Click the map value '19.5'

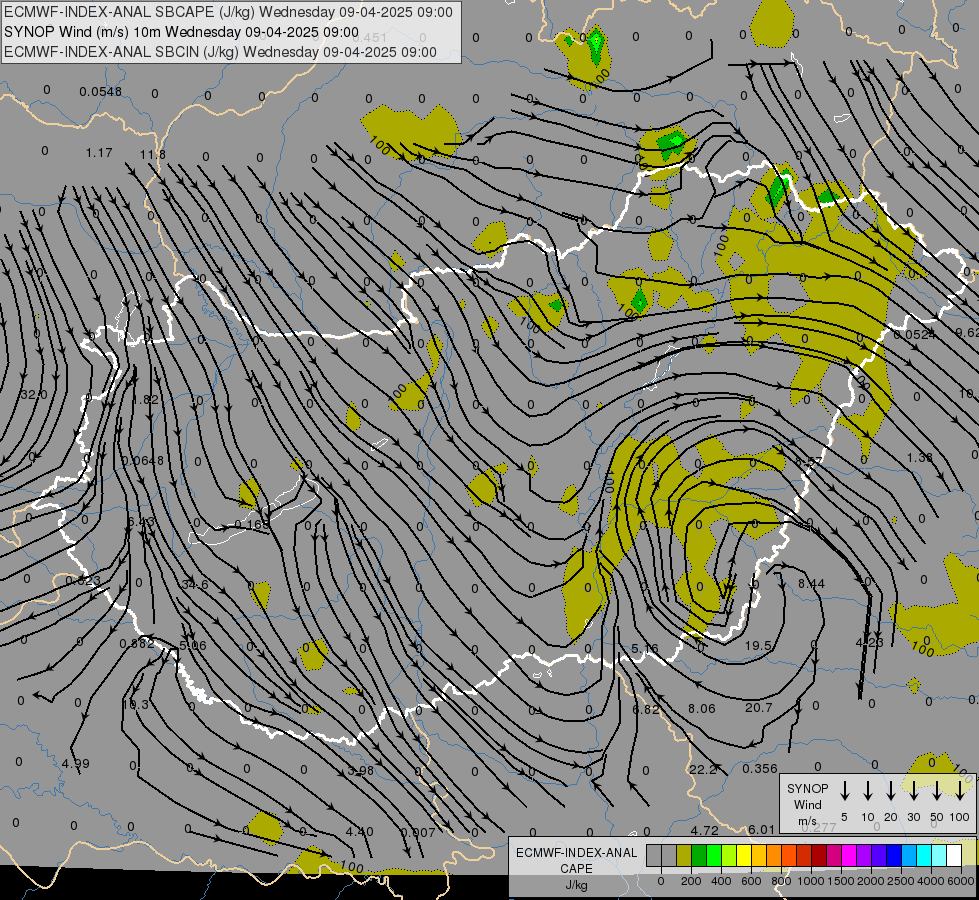pyautogui.click(x=759, y=645)
